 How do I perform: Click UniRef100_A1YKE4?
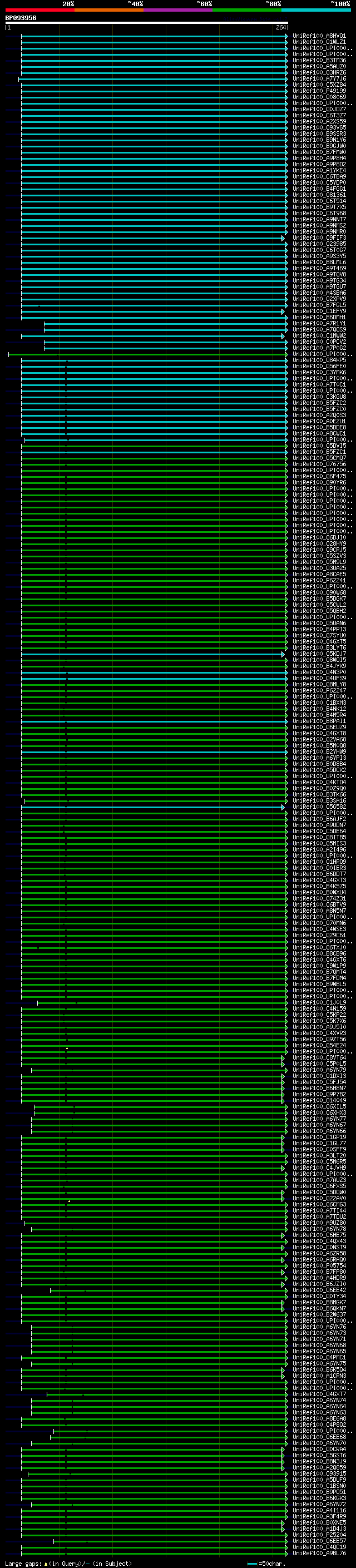319,170
